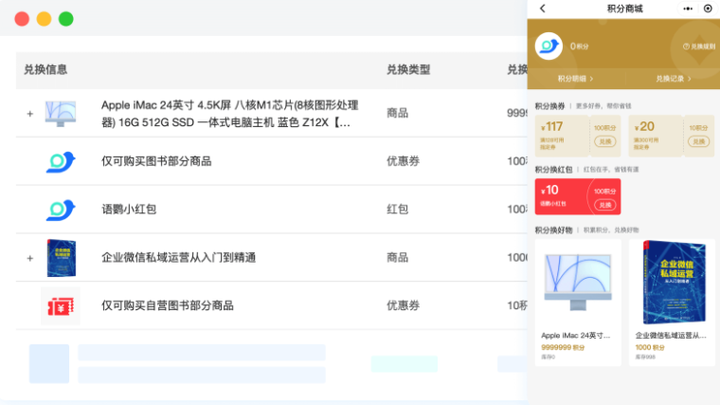This screenshot has height=405, width=720.
Task: Go back using the 积分商城 back arrow
Action: tap(542, 9)
